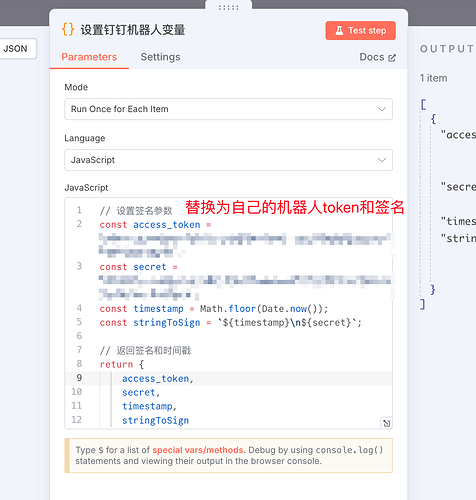Click the "acces" key in output JSON
Viewport: 476px width, 500px height.
click(458, 135)
